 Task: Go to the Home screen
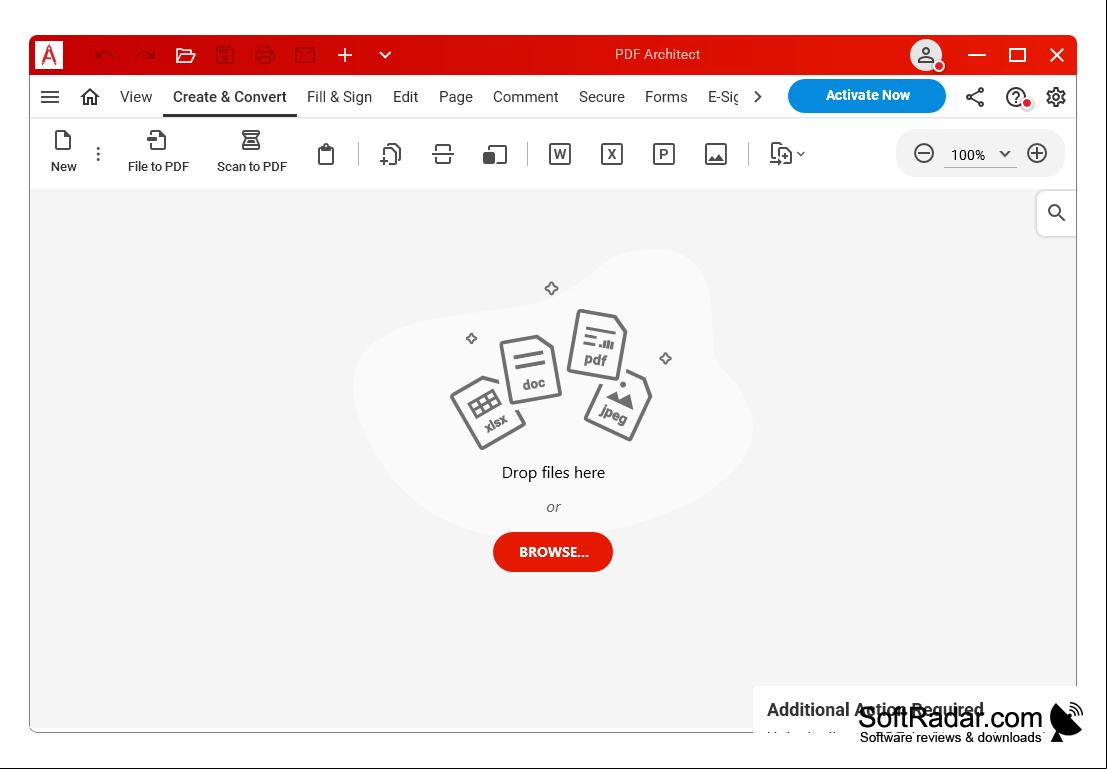[x=90, y=97]
